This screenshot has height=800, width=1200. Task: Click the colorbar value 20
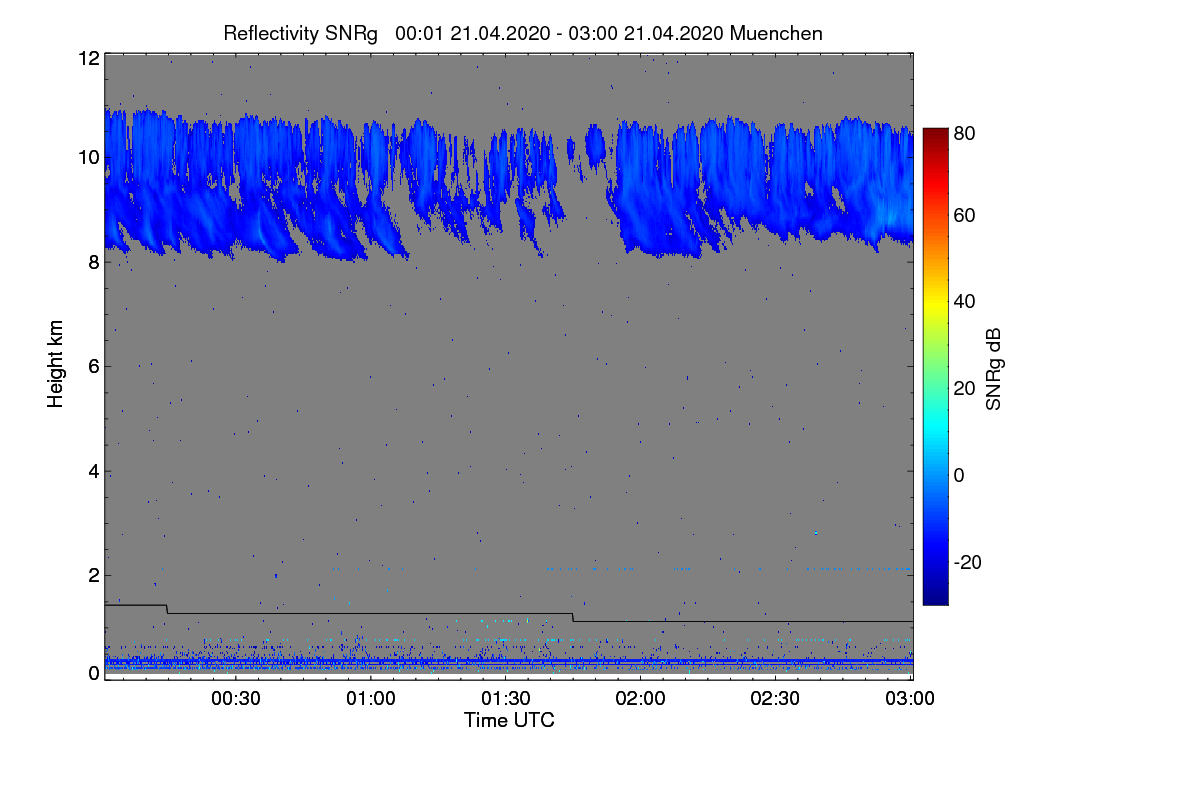(964, 389)
